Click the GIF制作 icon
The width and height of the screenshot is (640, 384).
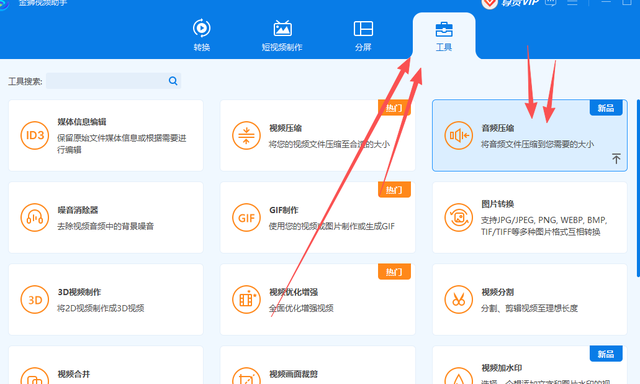[x=246, y=218]
